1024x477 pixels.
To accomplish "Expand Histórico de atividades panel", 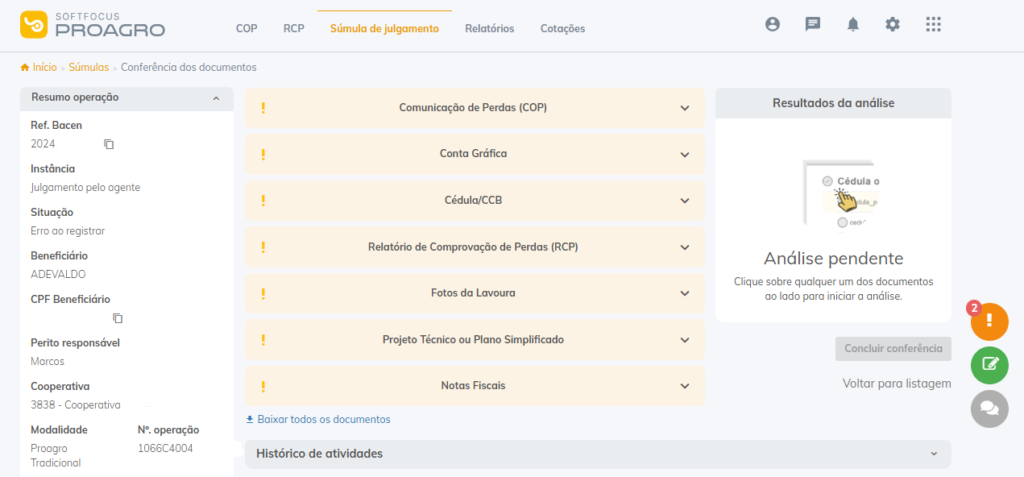I will coord(597,454).
